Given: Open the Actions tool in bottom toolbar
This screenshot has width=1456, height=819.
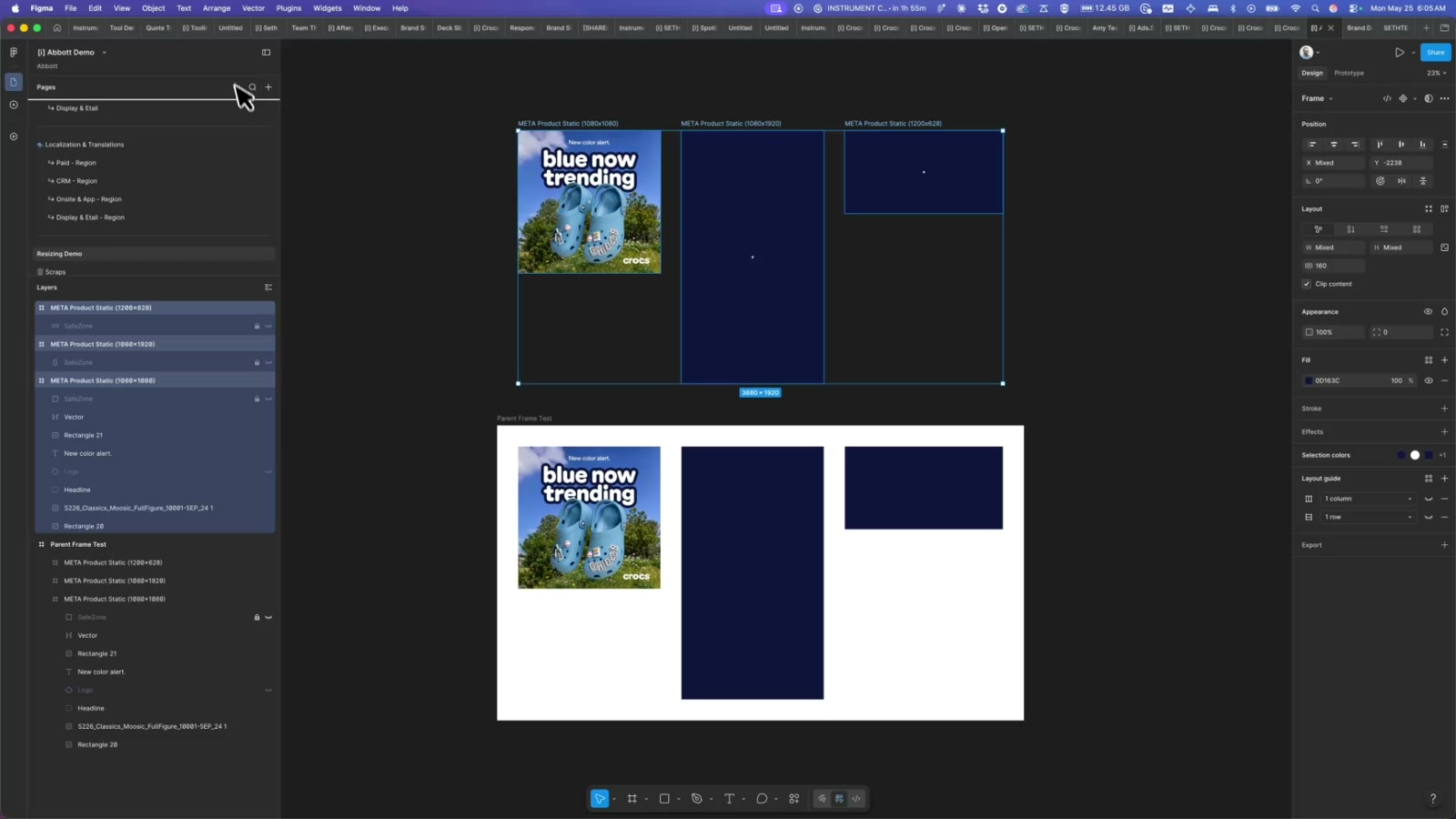Looking at the screenshot, I should coord(794,799).
